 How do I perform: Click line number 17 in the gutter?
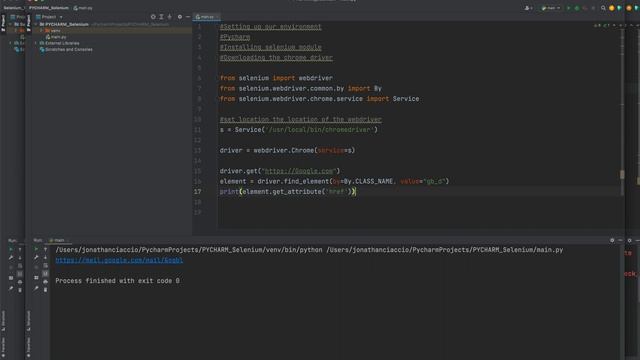198,192
